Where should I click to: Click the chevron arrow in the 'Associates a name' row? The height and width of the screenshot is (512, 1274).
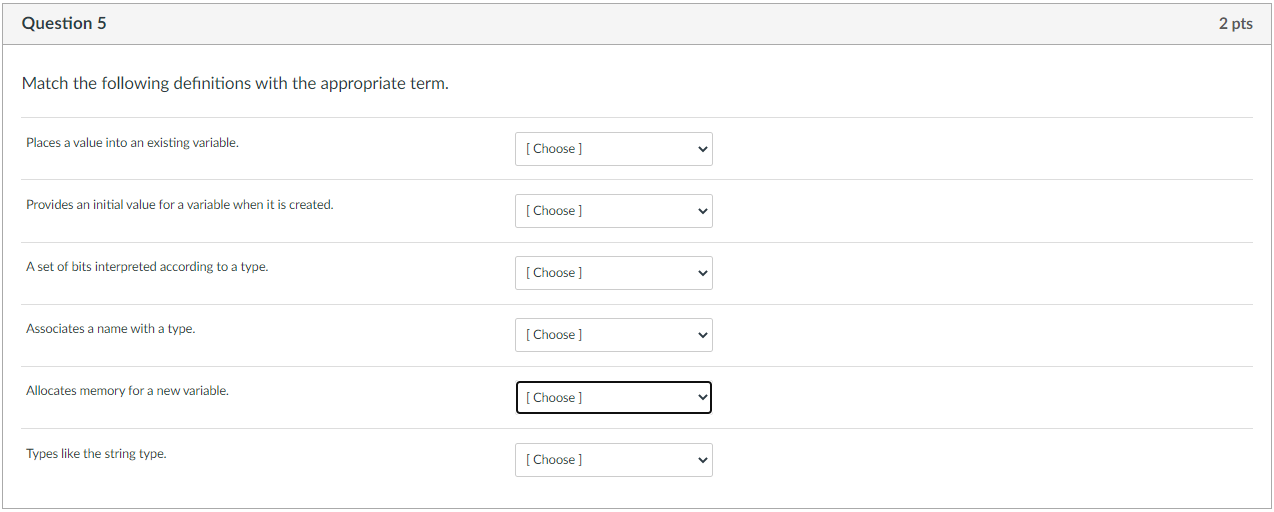pyautogui.click(x=703, y=336)
